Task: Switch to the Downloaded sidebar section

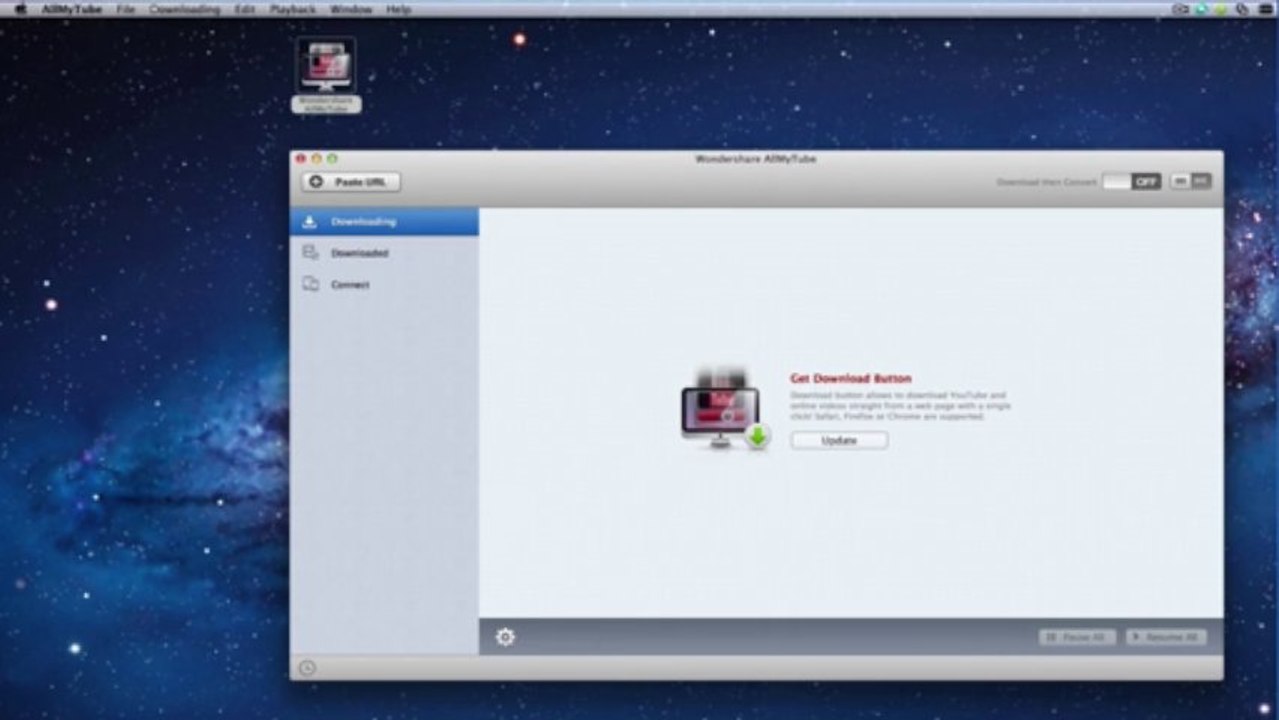Action: (x=384, y=253)
